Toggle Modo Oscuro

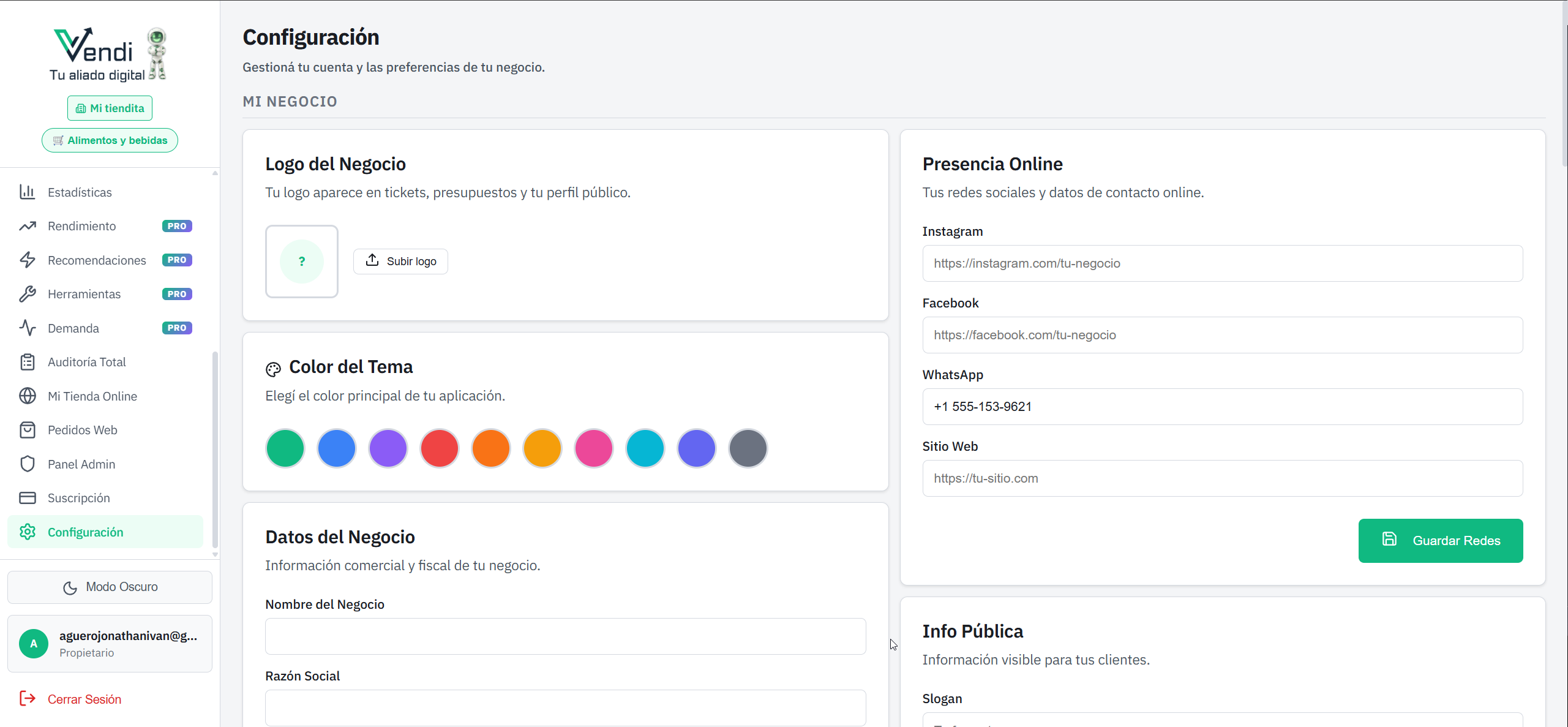(110, 587)
